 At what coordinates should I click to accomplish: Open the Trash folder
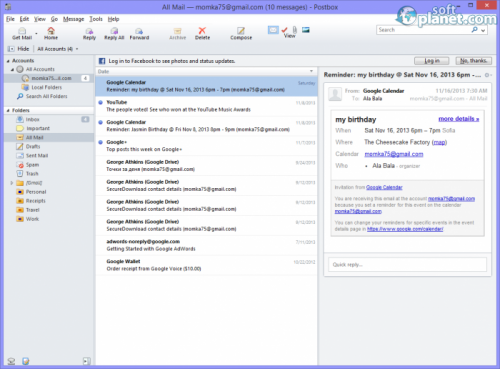click(32, 174)
